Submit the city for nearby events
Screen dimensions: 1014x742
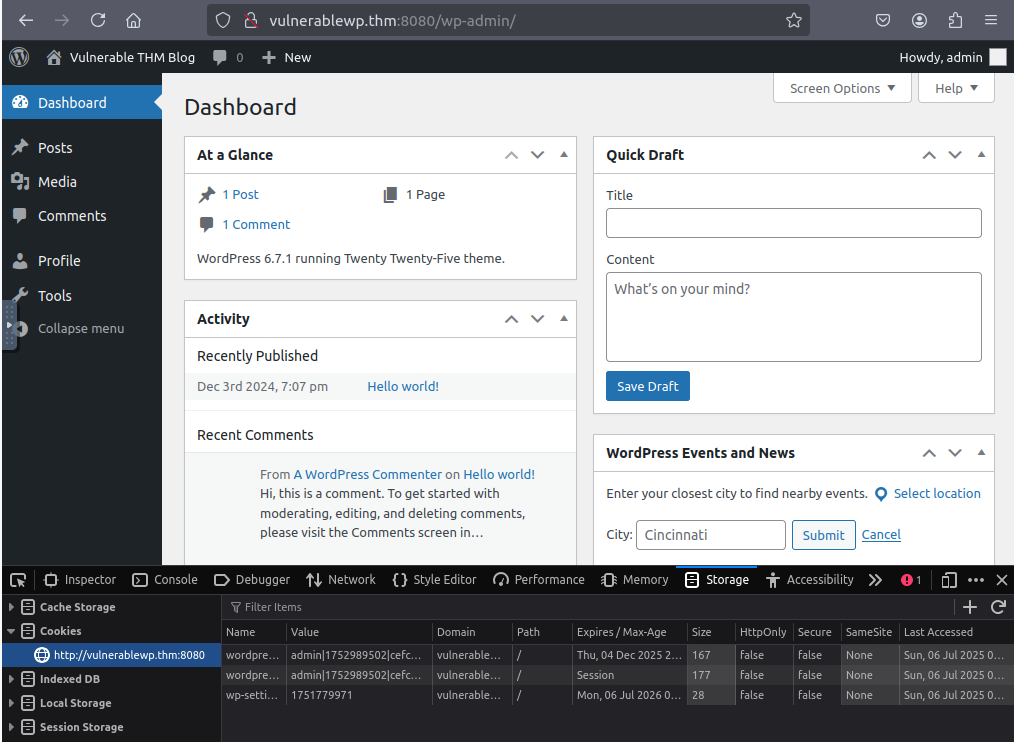coord(823,535)
